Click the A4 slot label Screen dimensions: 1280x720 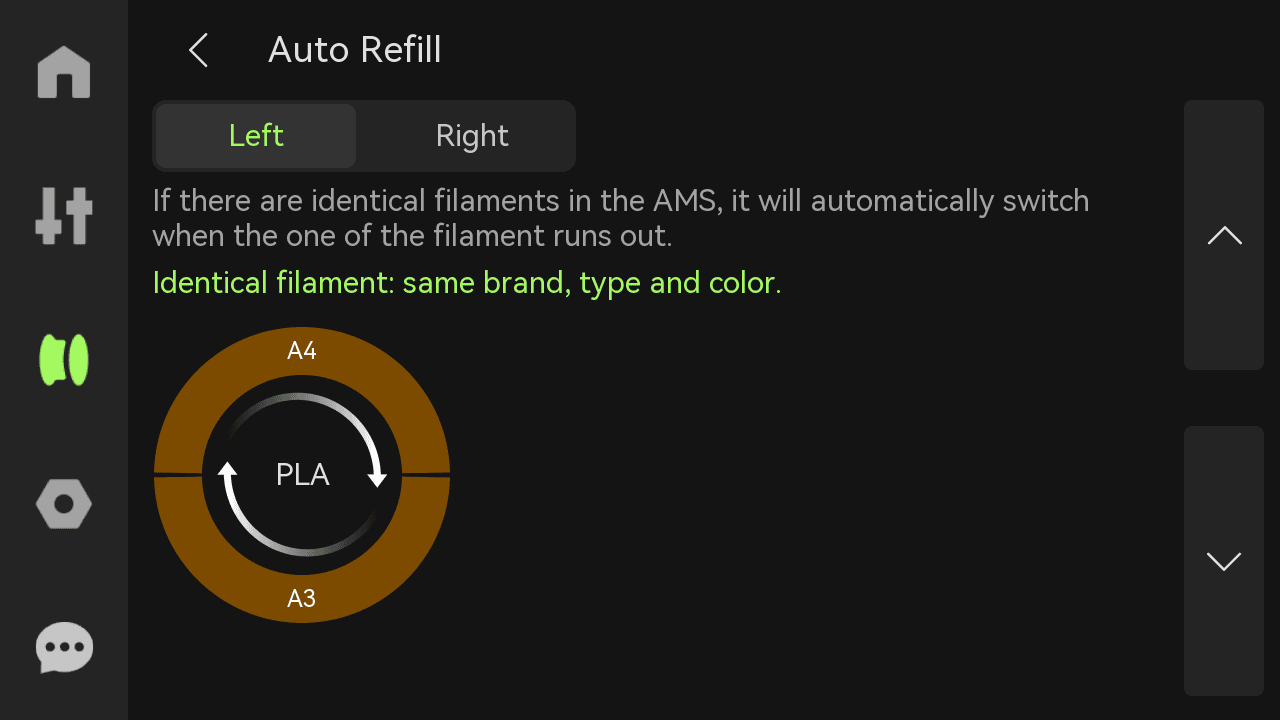tap(302, 350)
